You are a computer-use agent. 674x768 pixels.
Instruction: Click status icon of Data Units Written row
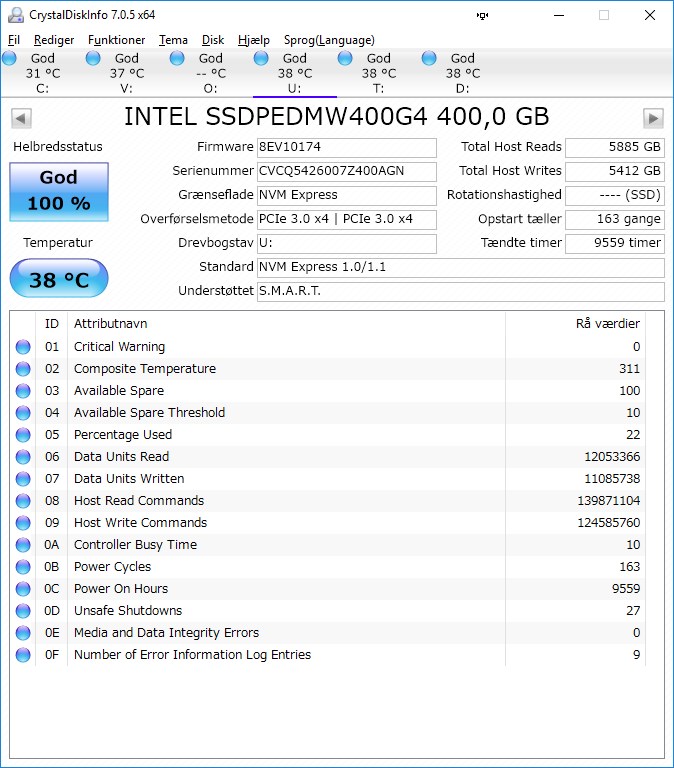point(23,479)
